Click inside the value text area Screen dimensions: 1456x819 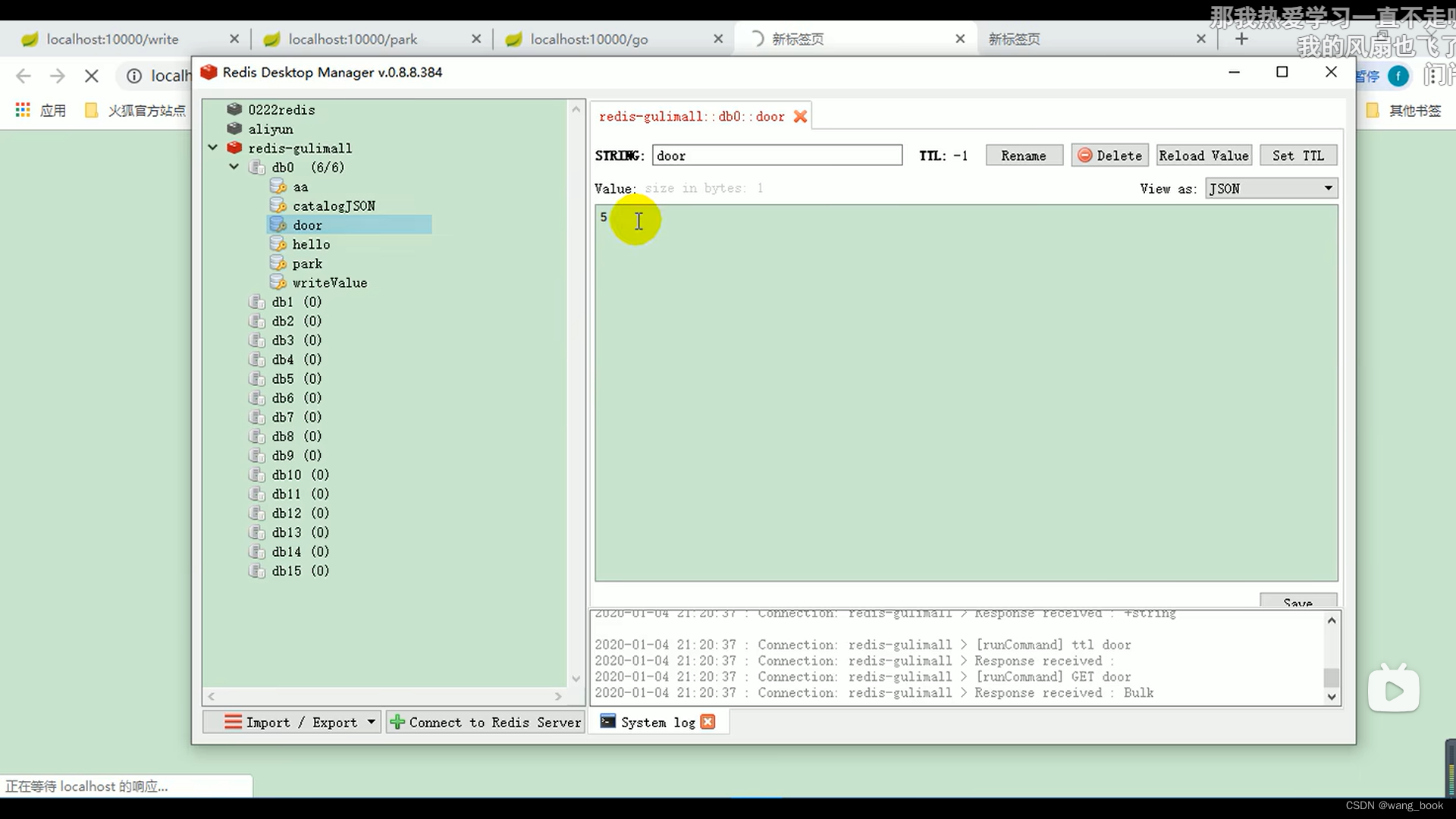[966, 393]
